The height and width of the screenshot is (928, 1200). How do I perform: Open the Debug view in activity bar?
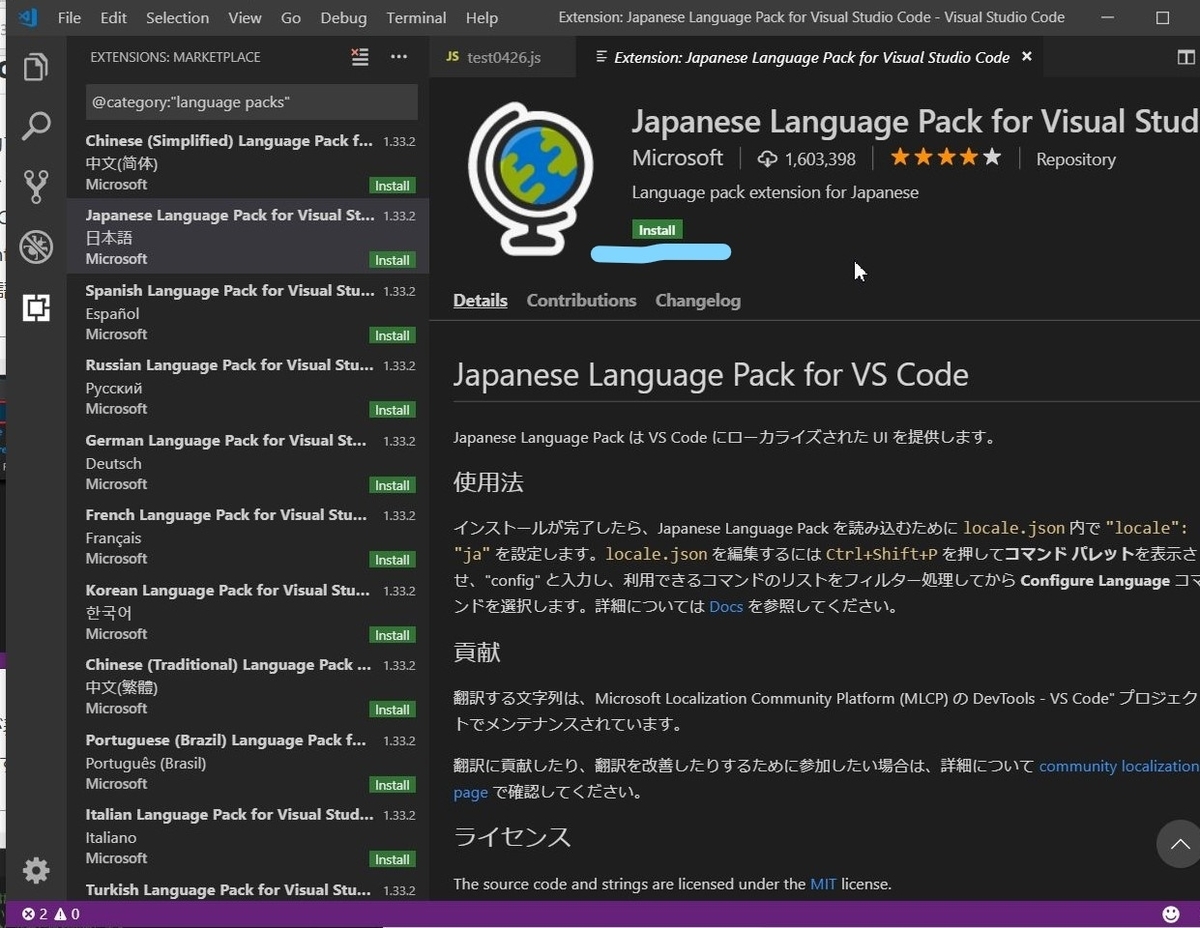pos(36,247)
